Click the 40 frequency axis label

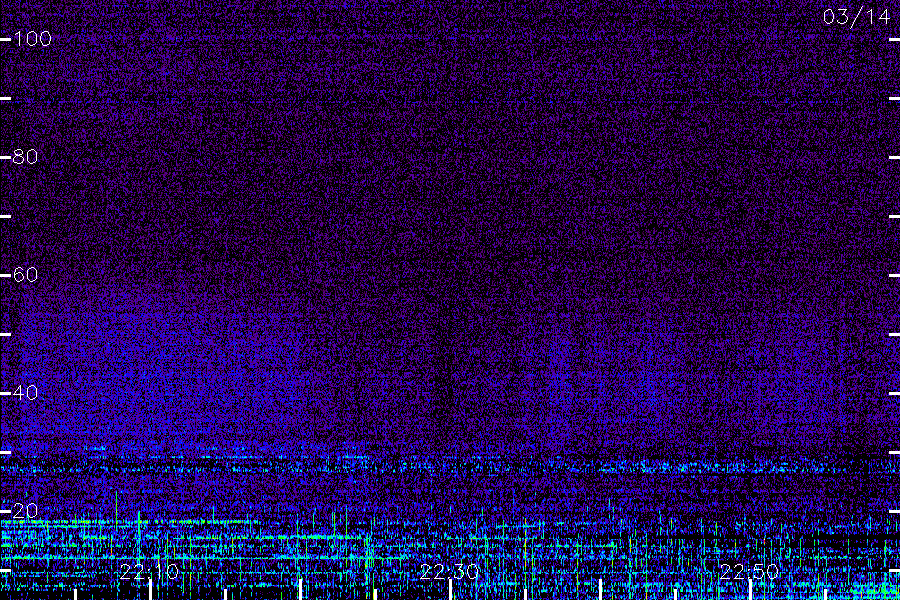[25, 393]
